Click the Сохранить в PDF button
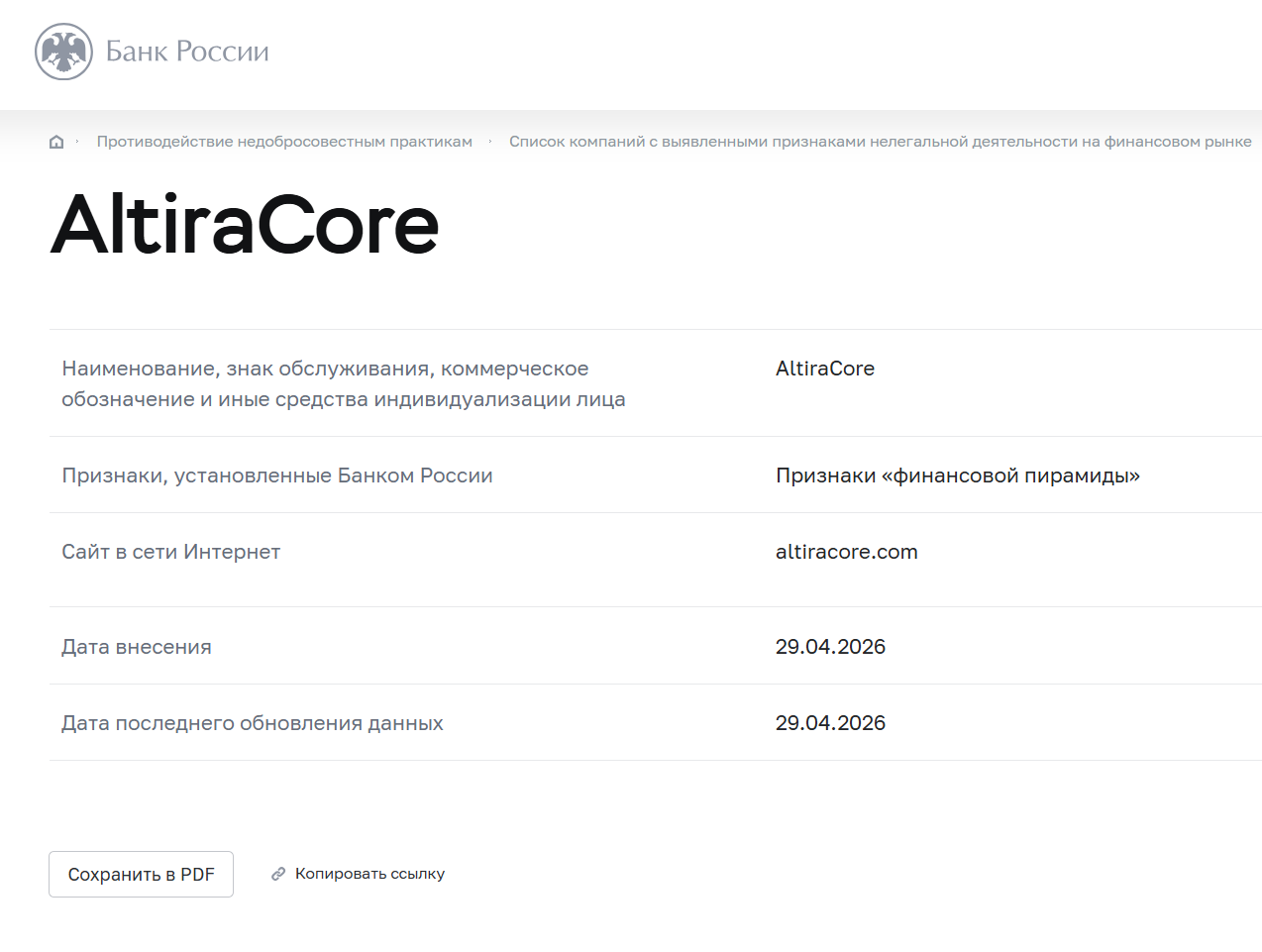This screenshot has height=952, width=1262. [x=141, y=874]
